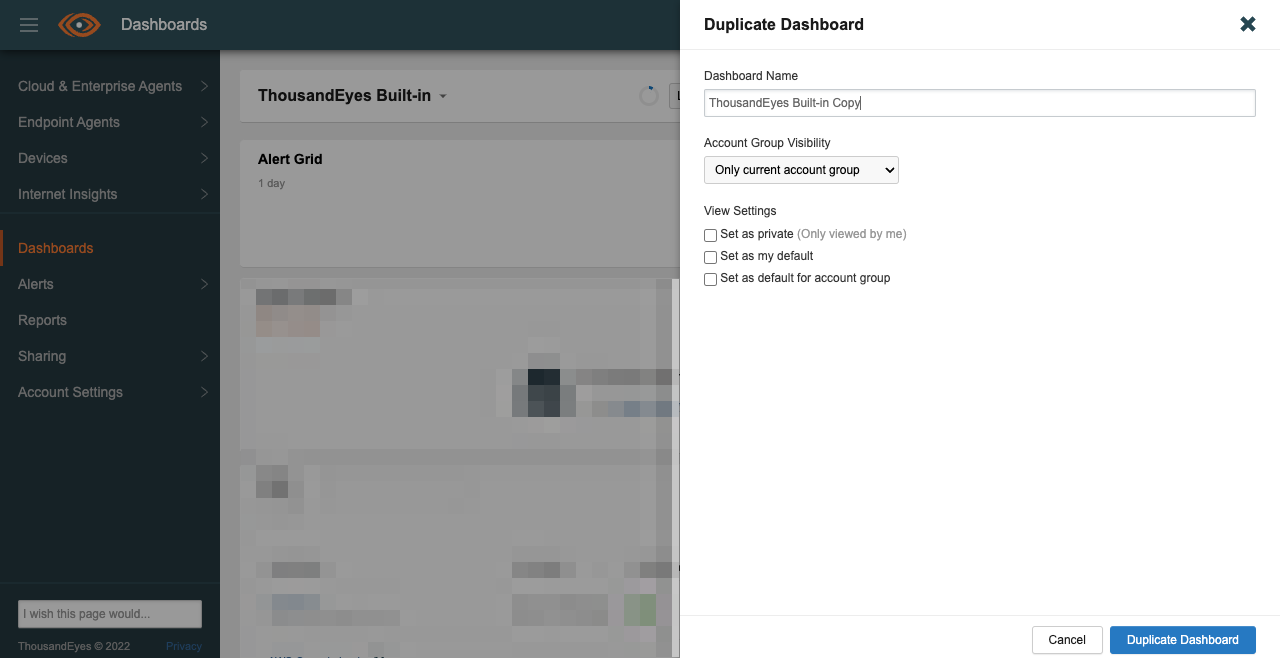Enable Set as my default
The image size is (1280, 658).
[711, 257]
